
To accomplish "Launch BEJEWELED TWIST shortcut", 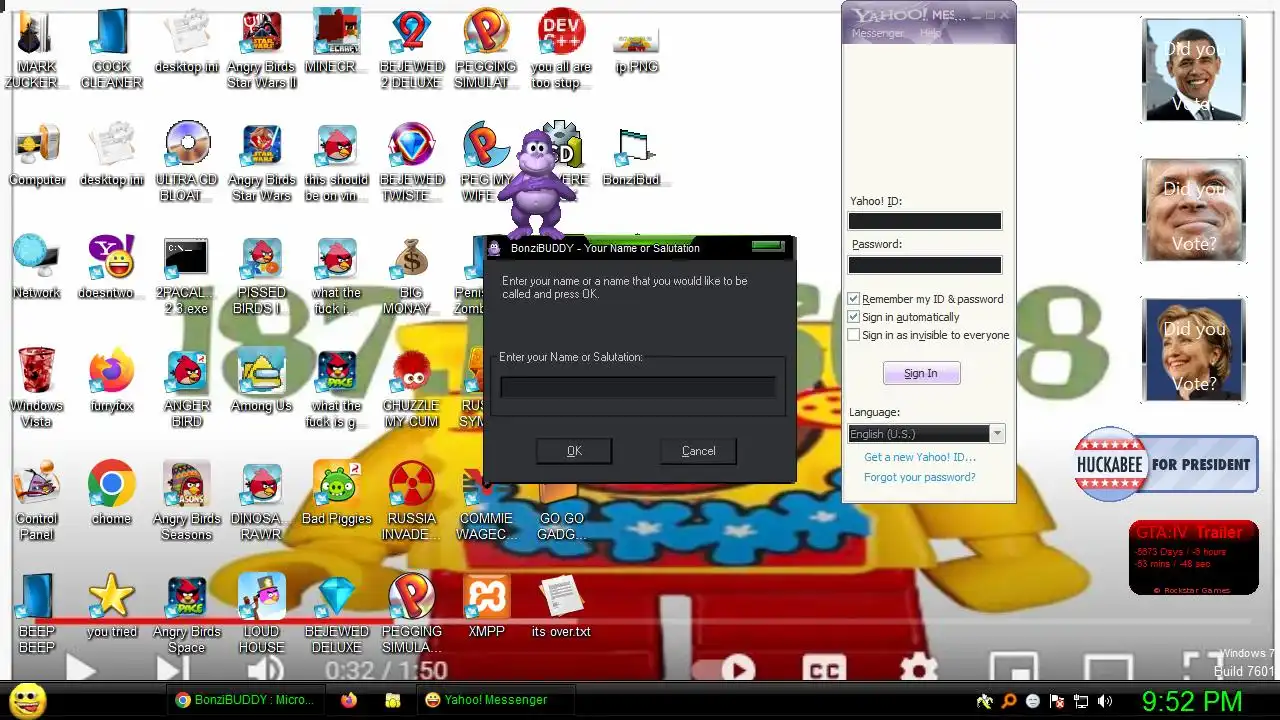I will click(411, 160).
